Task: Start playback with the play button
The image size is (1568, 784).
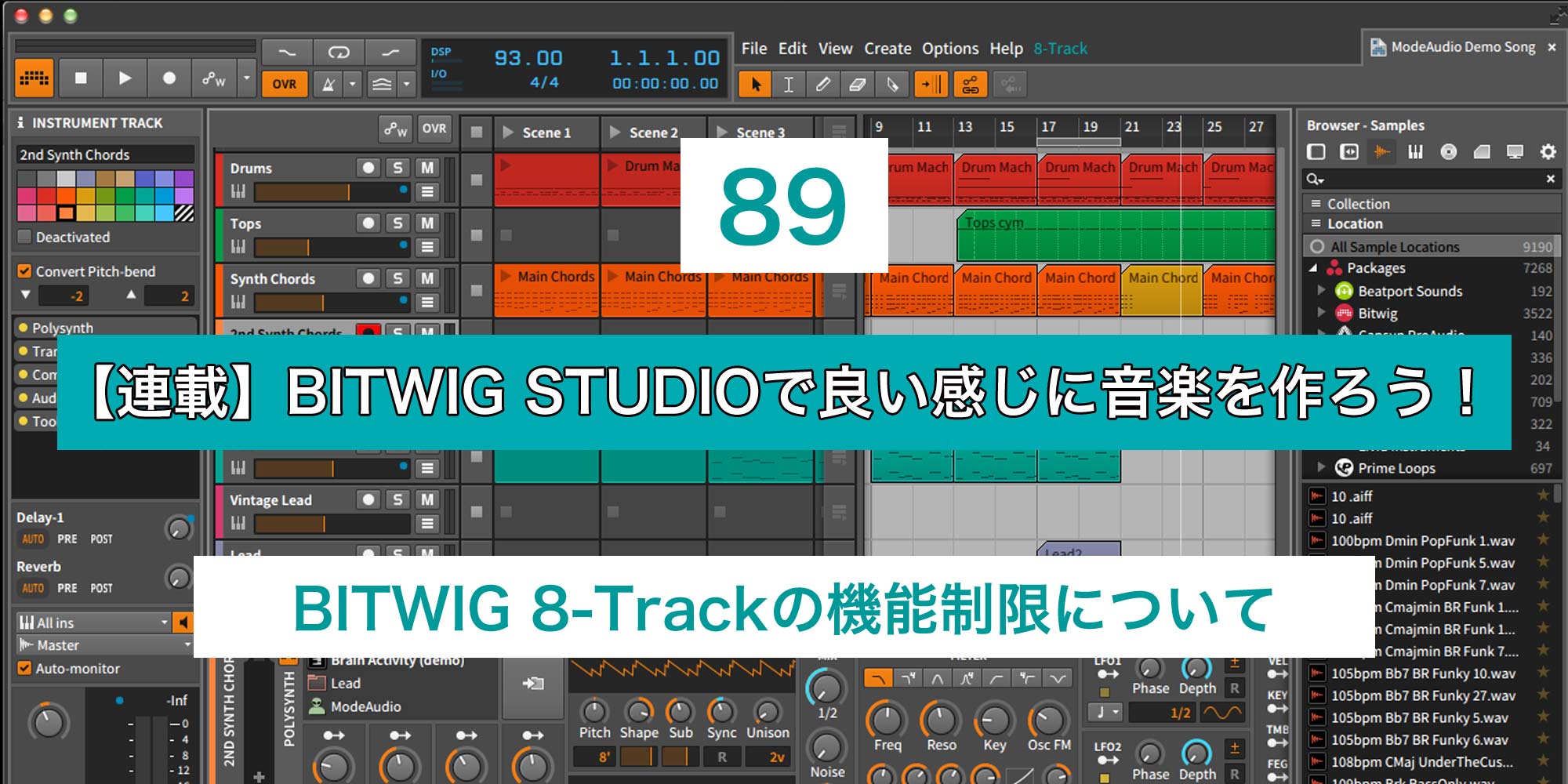Action: [x=125, y=78]
